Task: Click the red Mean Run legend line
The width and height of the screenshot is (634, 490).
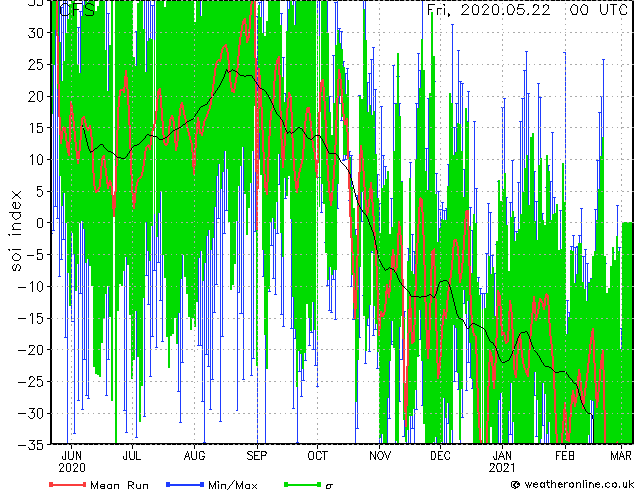Action: [x=68, y=484]
